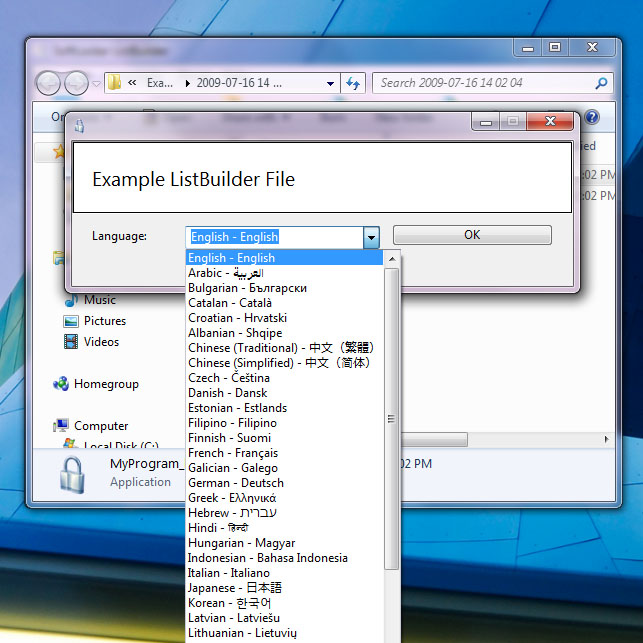Screen dimensions: 643x643
Task: Open recent pages dropdown next to Forward
Action: click(97, 84)
